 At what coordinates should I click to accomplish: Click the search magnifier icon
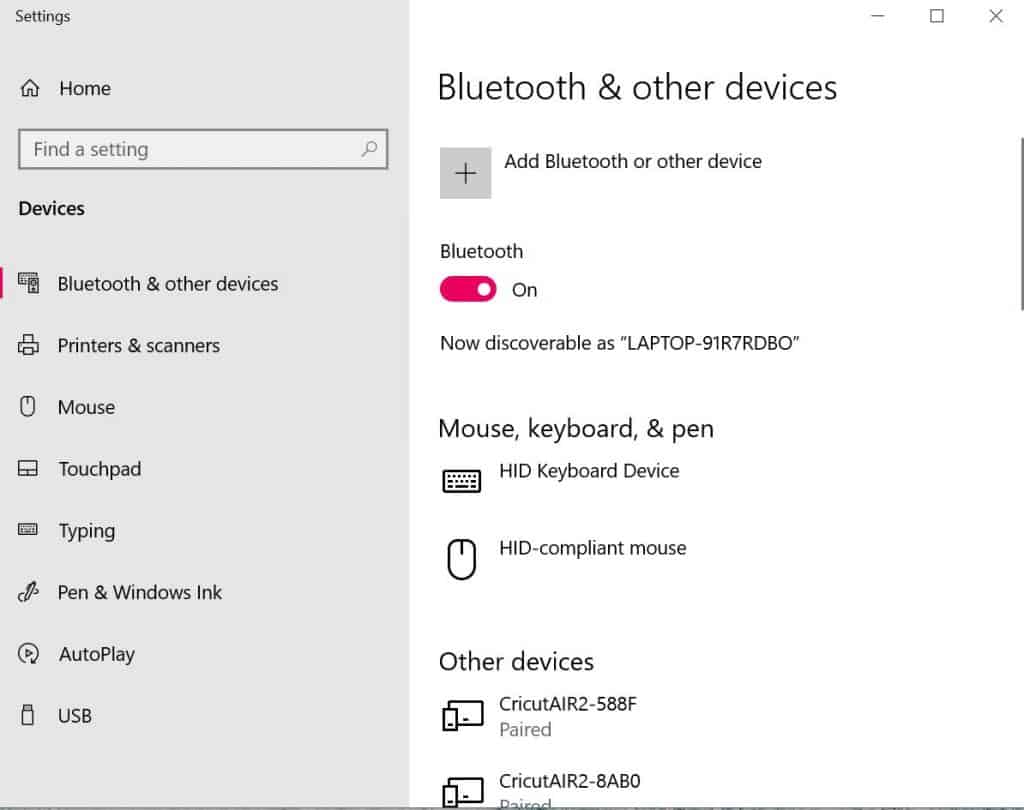[x=369, y=149]
